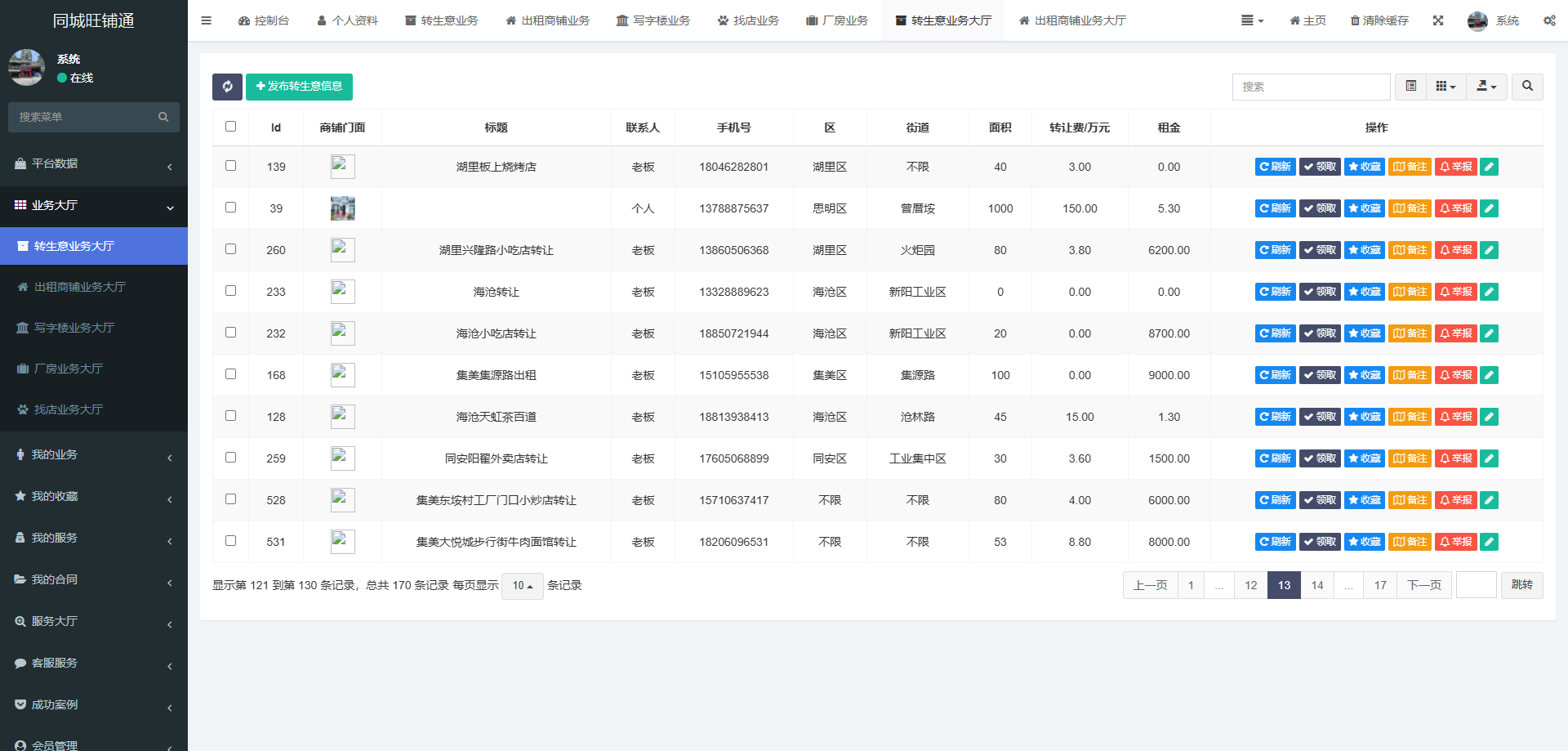This screenshot has height=751, width=1568.
Task: Collapse the 业务大厅 sidebar section
Action: [x=94, y=205]
